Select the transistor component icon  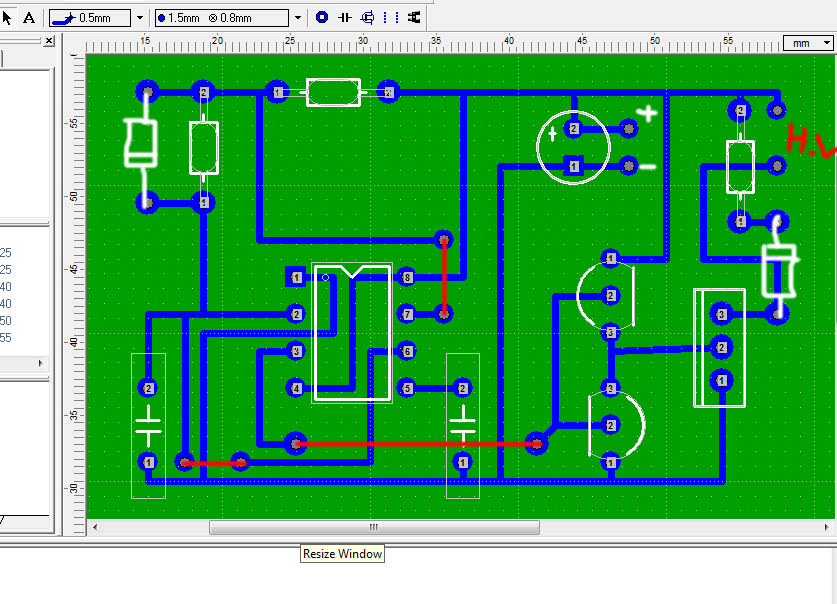click(x=367, y=18)
